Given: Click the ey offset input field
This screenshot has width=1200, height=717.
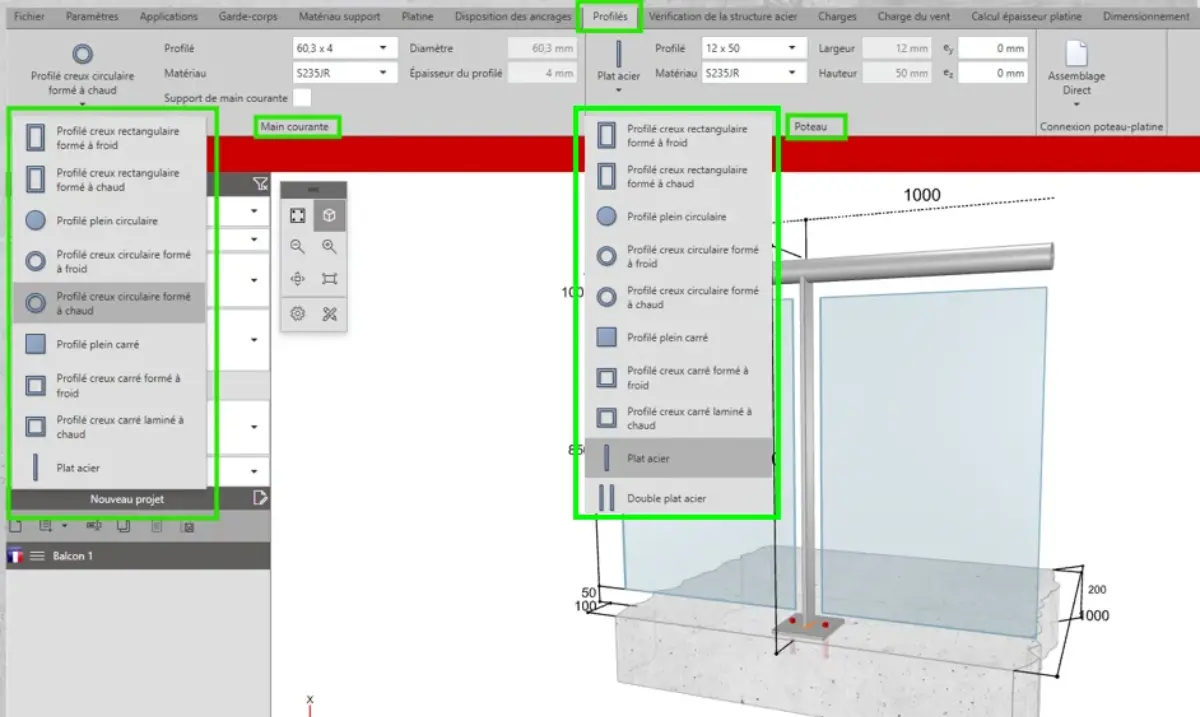Looking at the screenshot, I should (x=994, y=48).
